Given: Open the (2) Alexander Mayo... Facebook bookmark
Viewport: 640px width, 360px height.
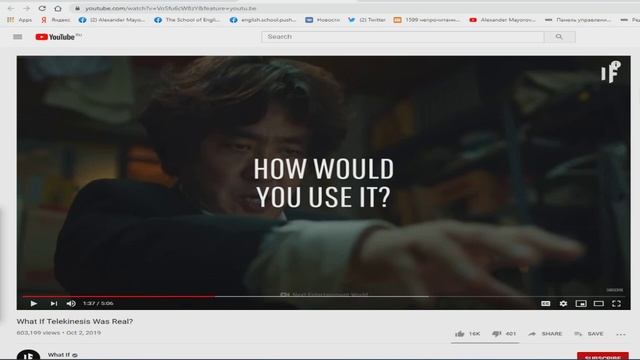Looking at the screenshot, I should (x=112, y=20).
